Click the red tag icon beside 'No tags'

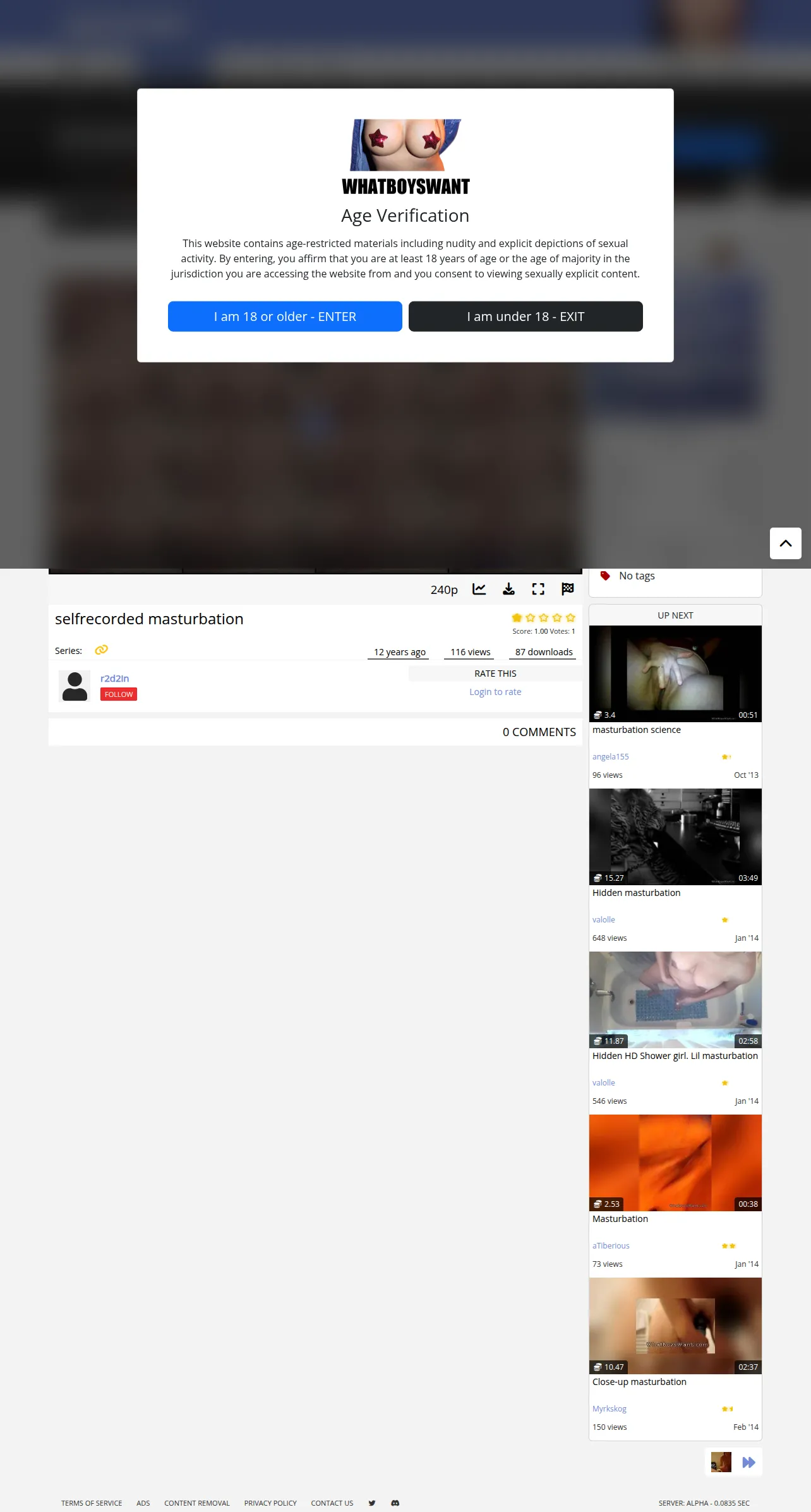pyautogui.click(x=605, y=576)
